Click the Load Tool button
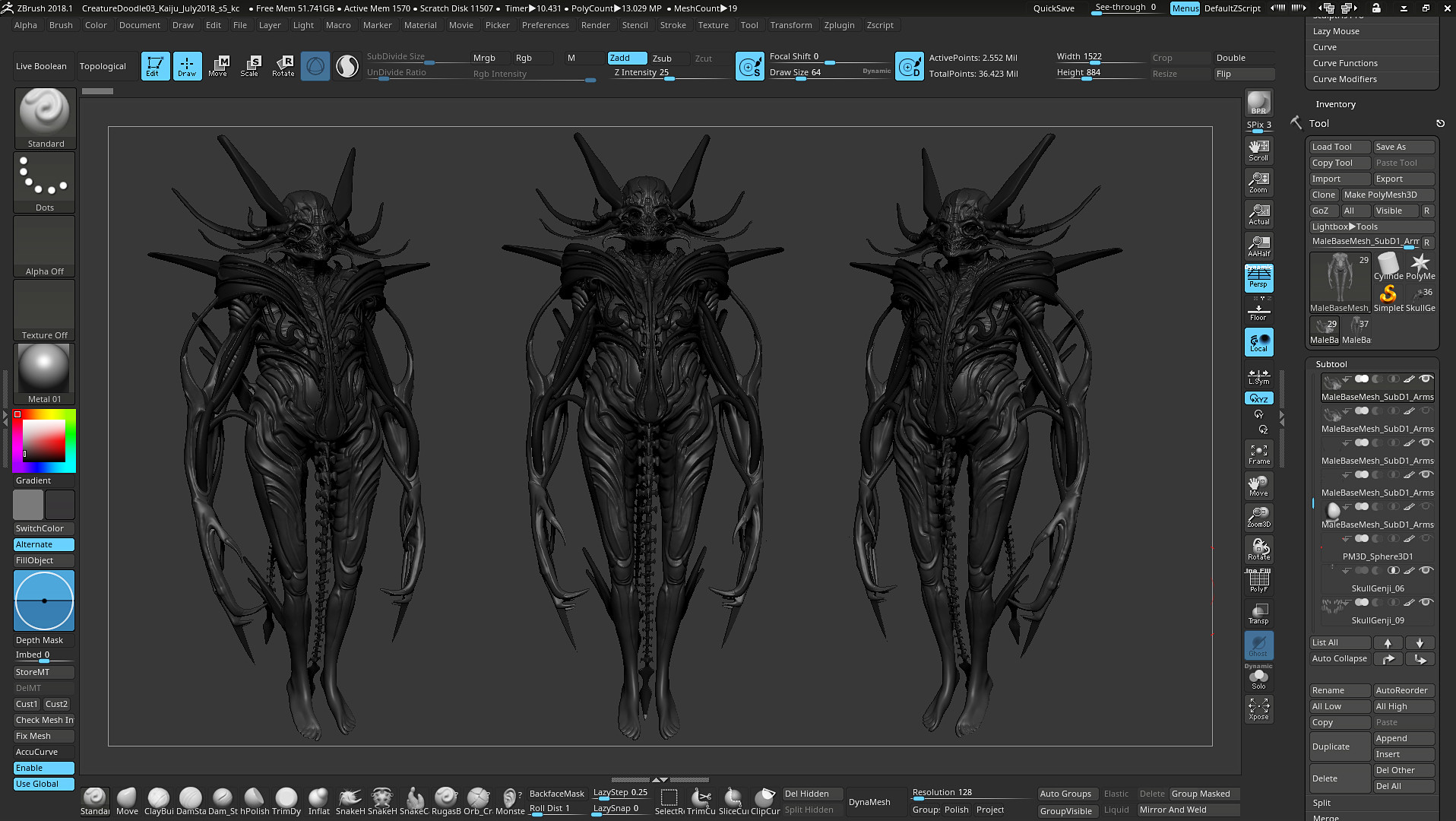 coord(1340,147)
